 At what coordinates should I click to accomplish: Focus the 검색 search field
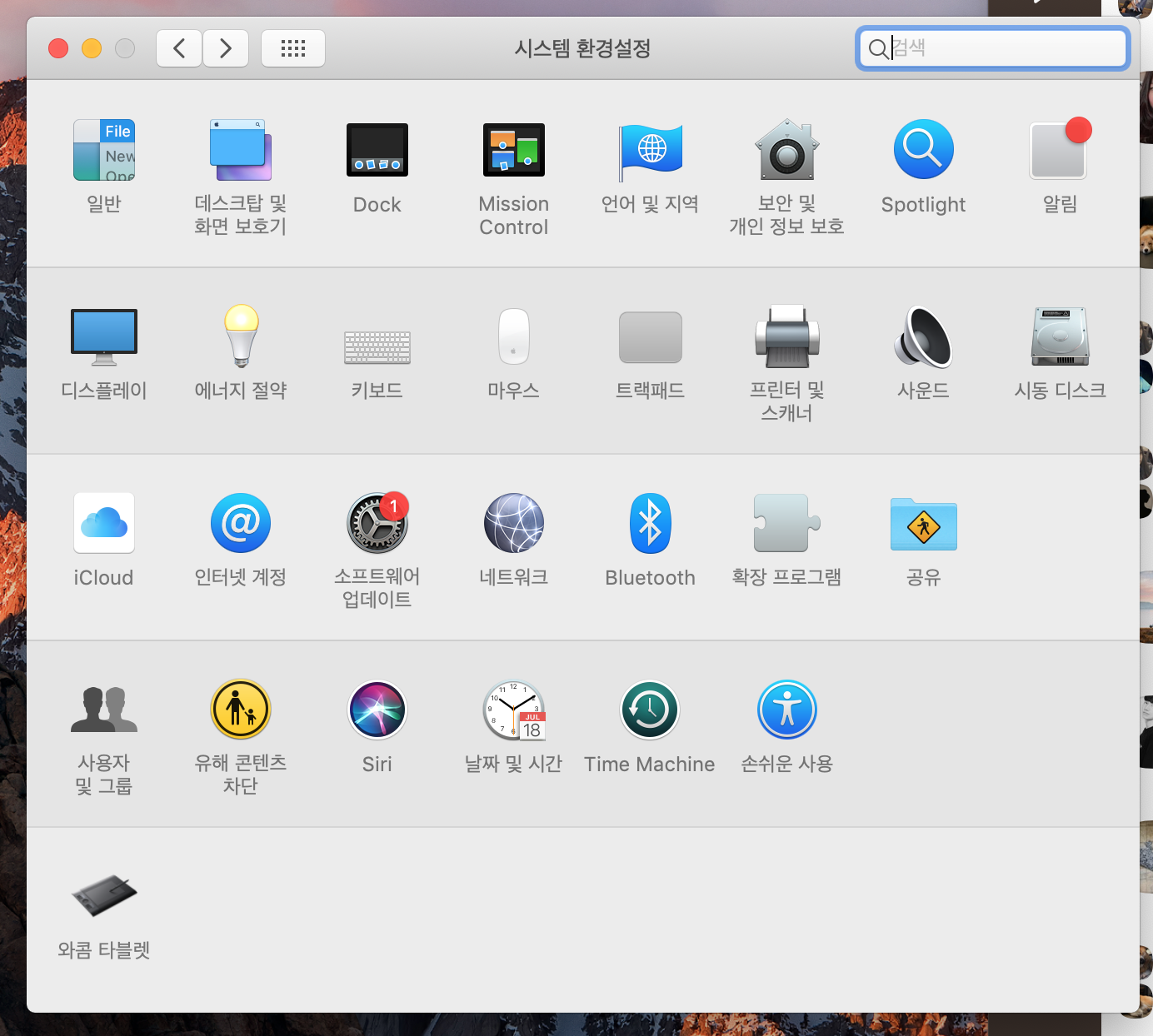click(993, 48)
